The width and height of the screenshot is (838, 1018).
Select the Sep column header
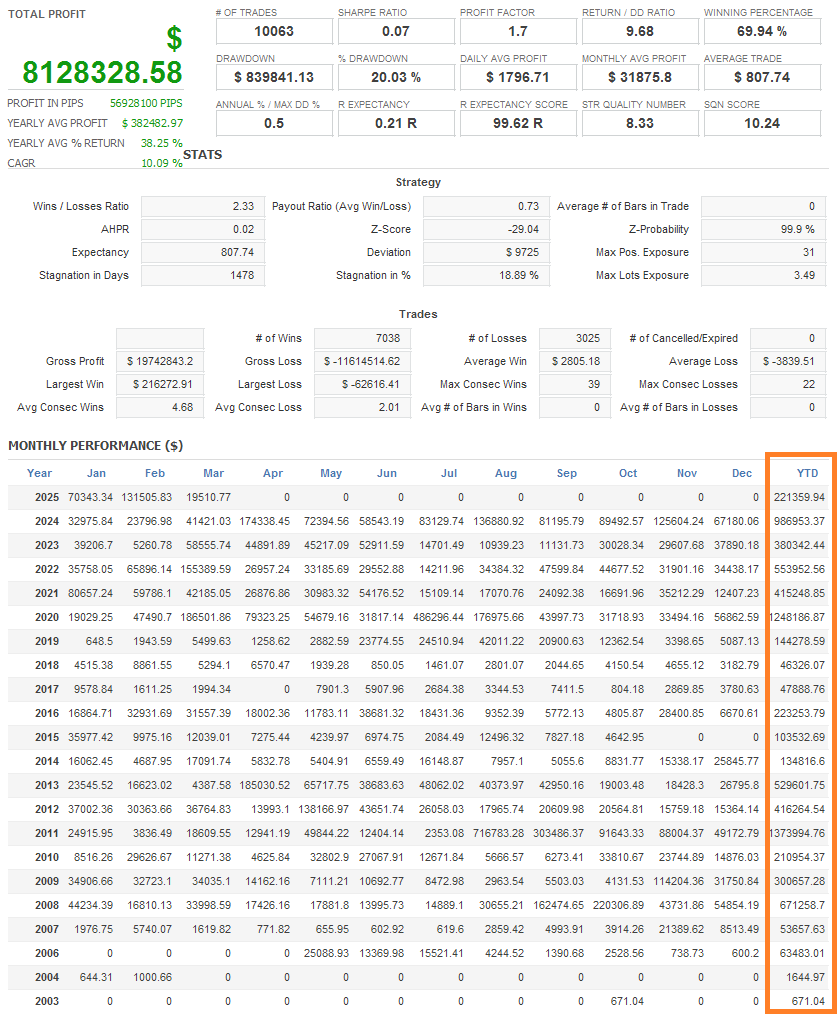tap(567, 473)
